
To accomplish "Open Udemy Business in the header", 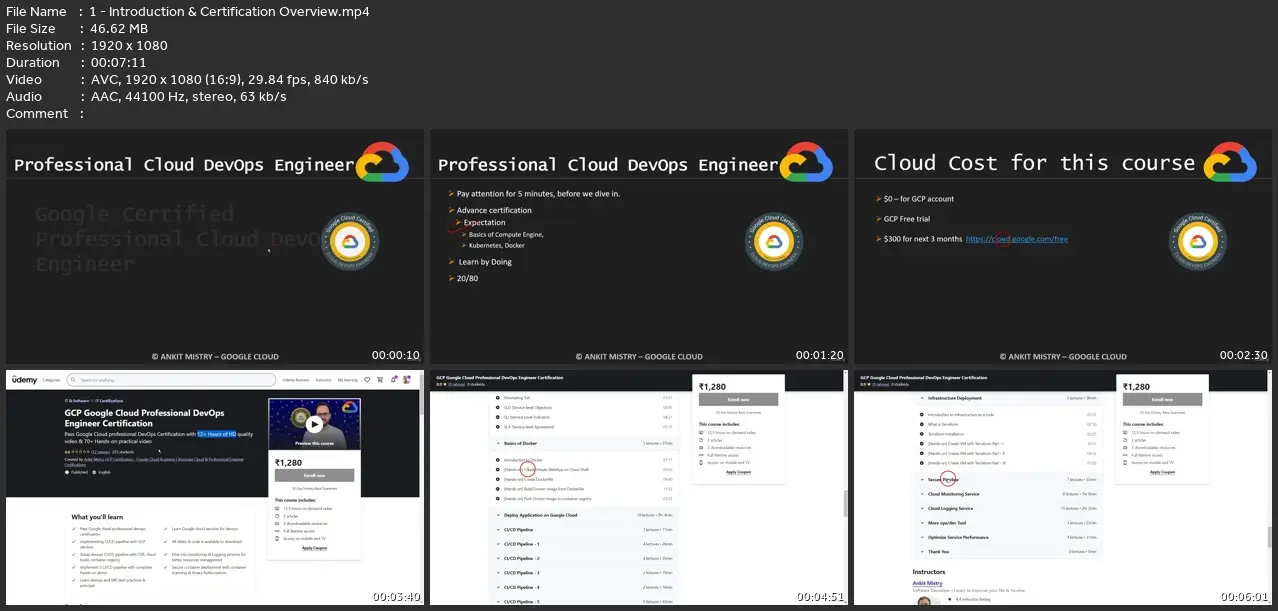I will (296, 380).
